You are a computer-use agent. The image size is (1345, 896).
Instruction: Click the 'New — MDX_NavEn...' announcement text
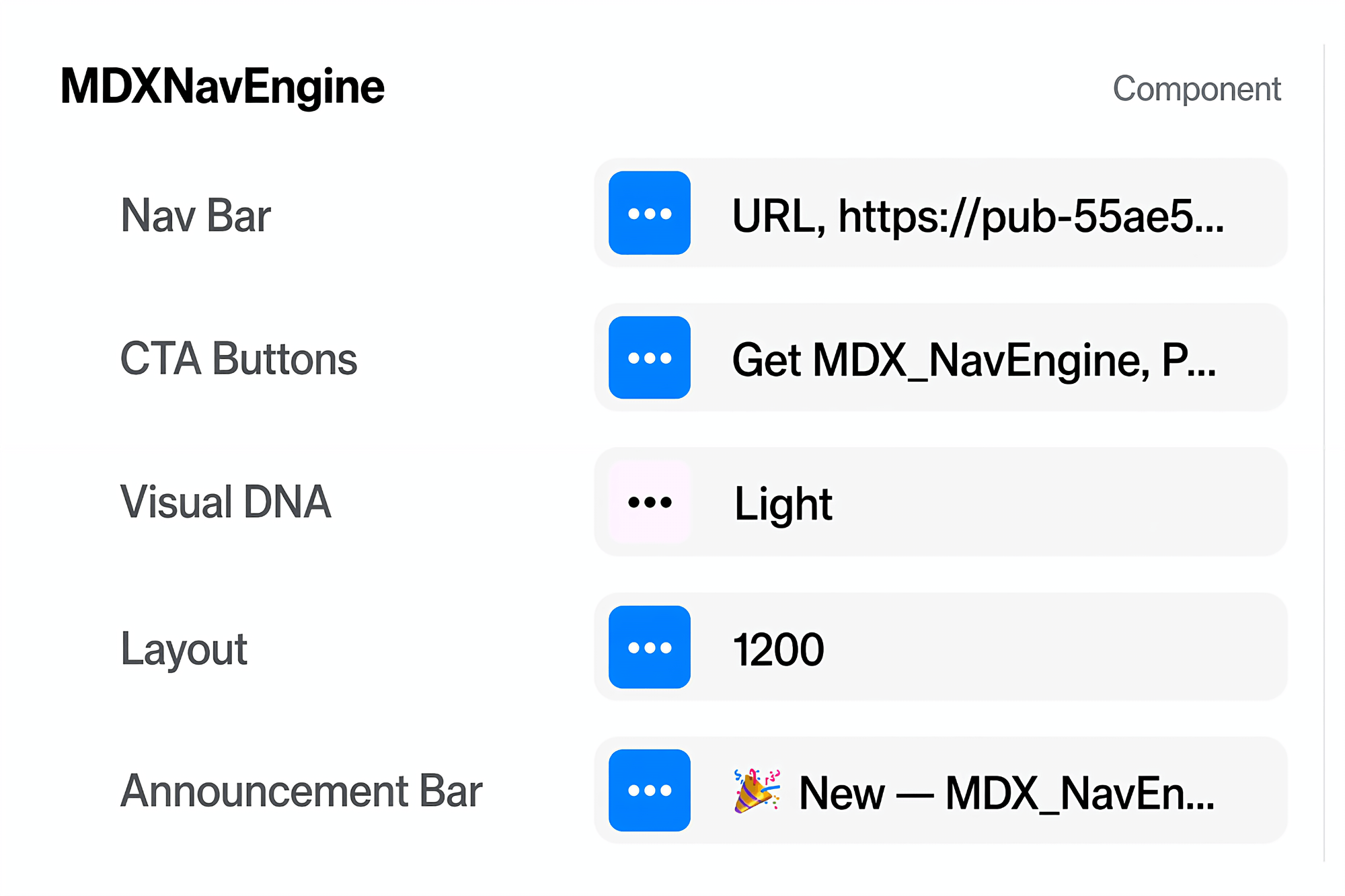tap(1006, 793)
